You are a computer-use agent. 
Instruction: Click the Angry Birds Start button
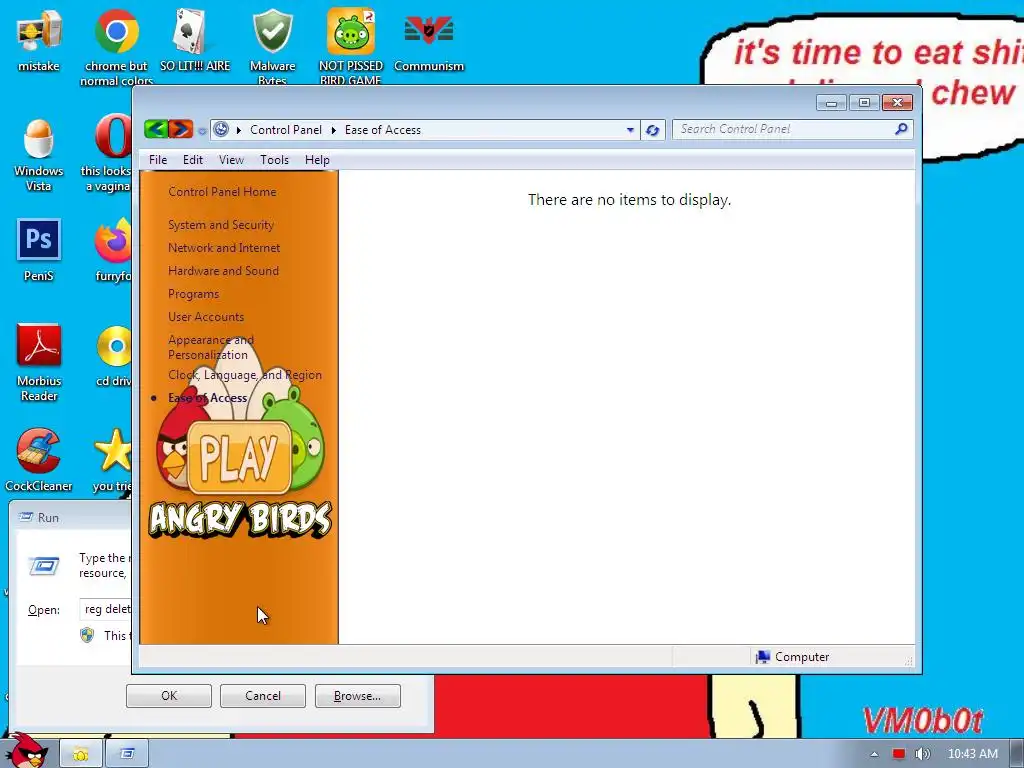(x=27, y=751)
